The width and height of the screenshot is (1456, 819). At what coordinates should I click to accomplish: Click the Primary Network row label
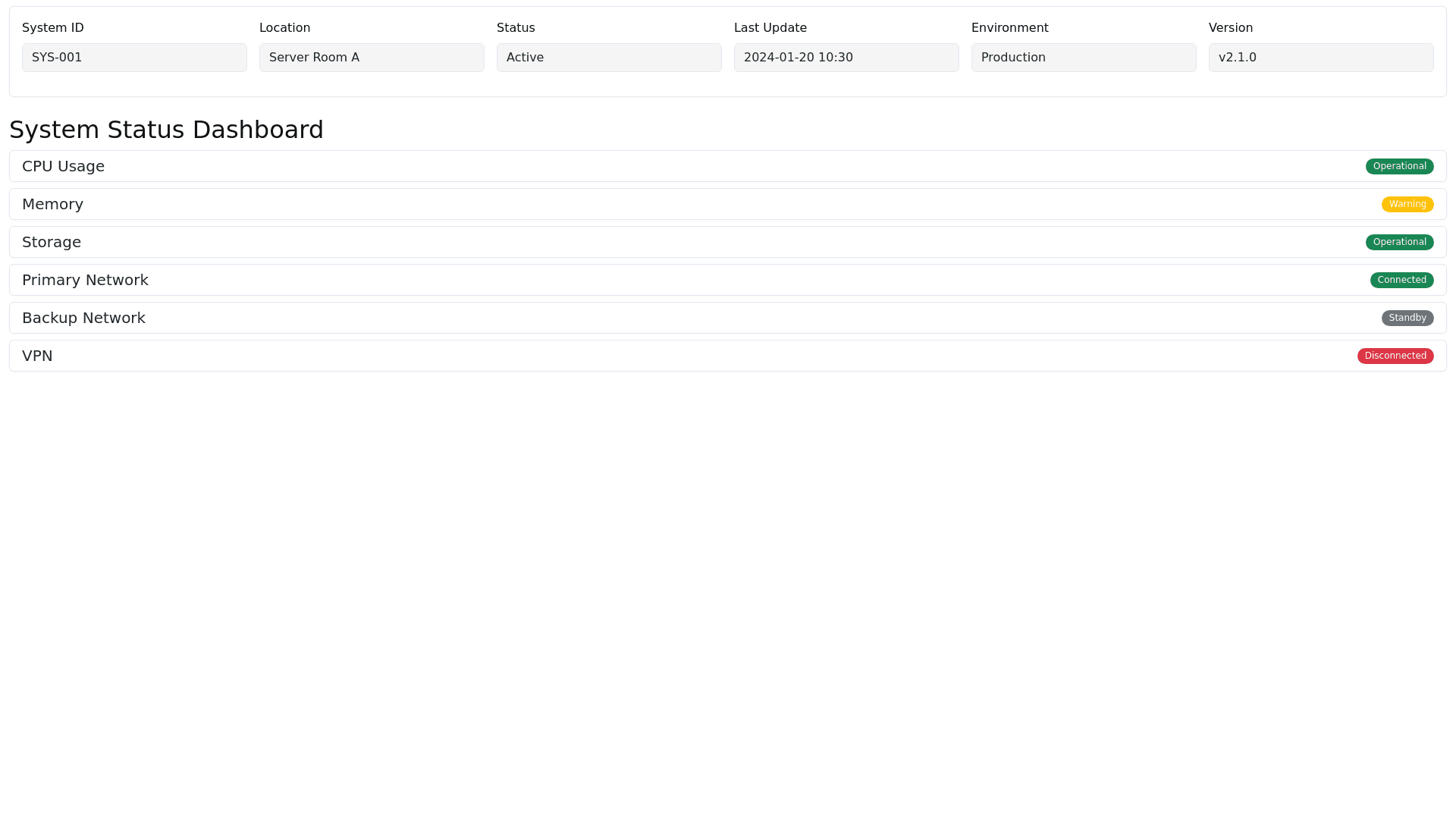pyautogui.click(x=85, y=280)
